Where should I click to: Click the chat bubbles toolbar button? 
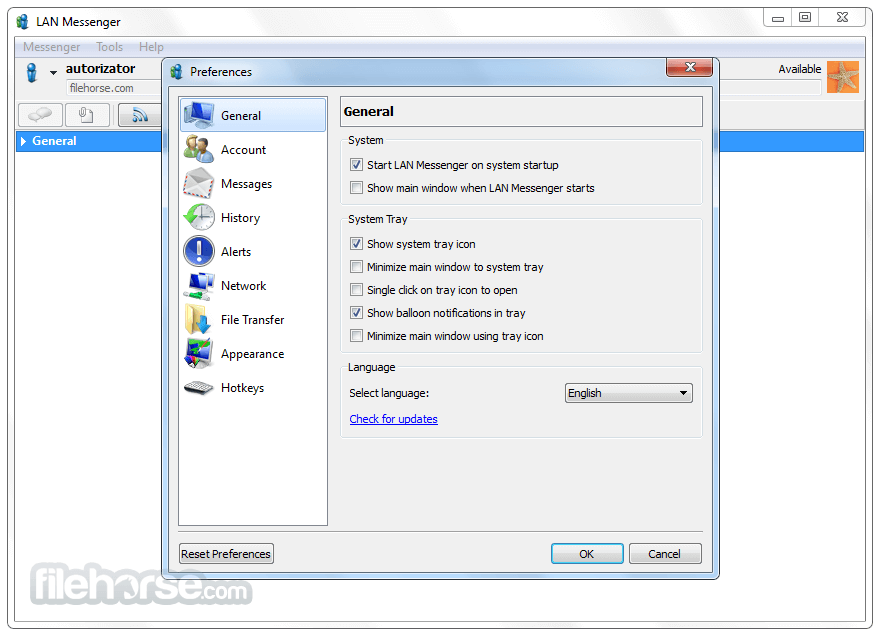(x=40, y=115)
